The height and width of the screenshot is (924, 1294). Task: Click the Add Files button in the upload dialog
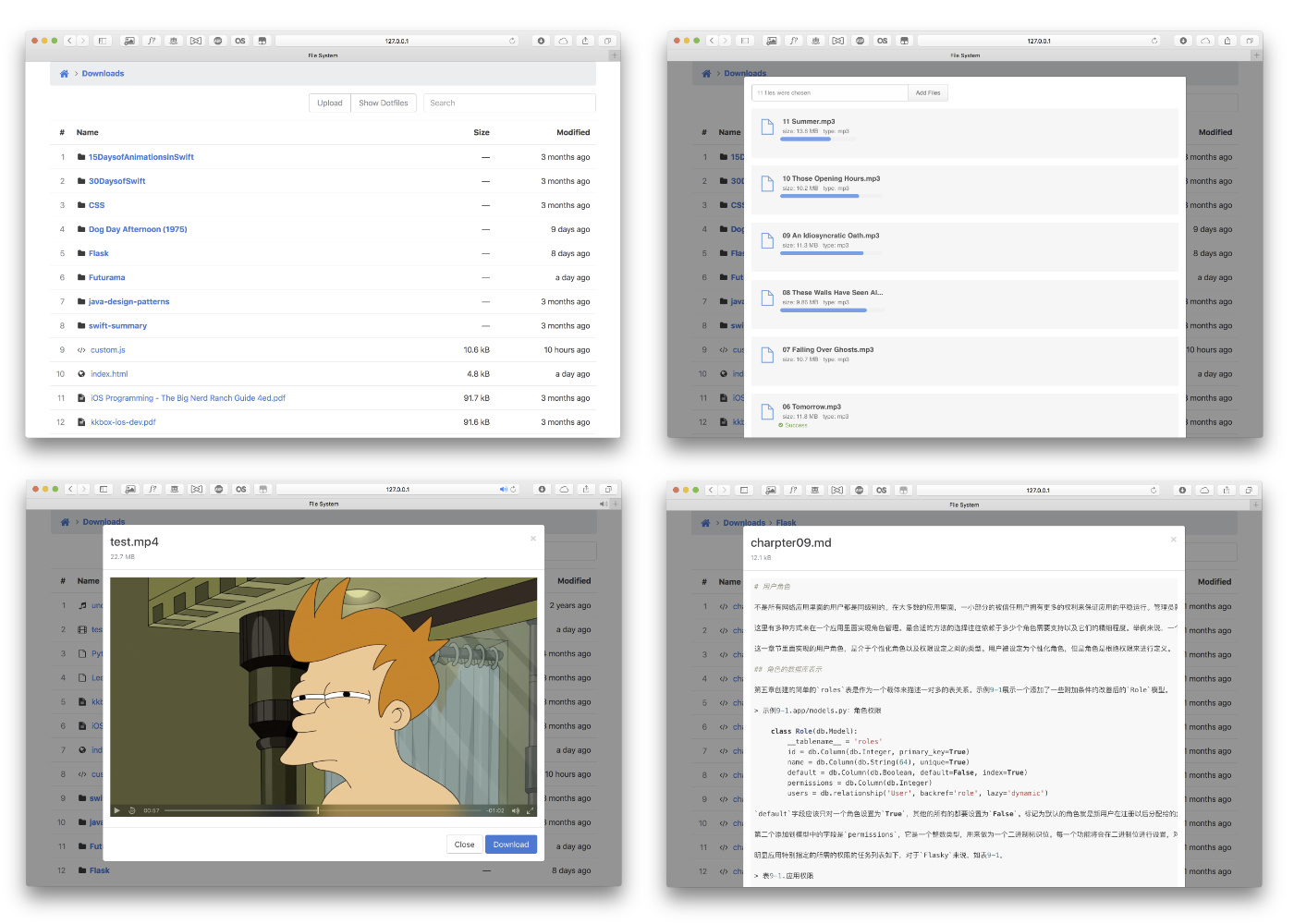coord(928,92)
